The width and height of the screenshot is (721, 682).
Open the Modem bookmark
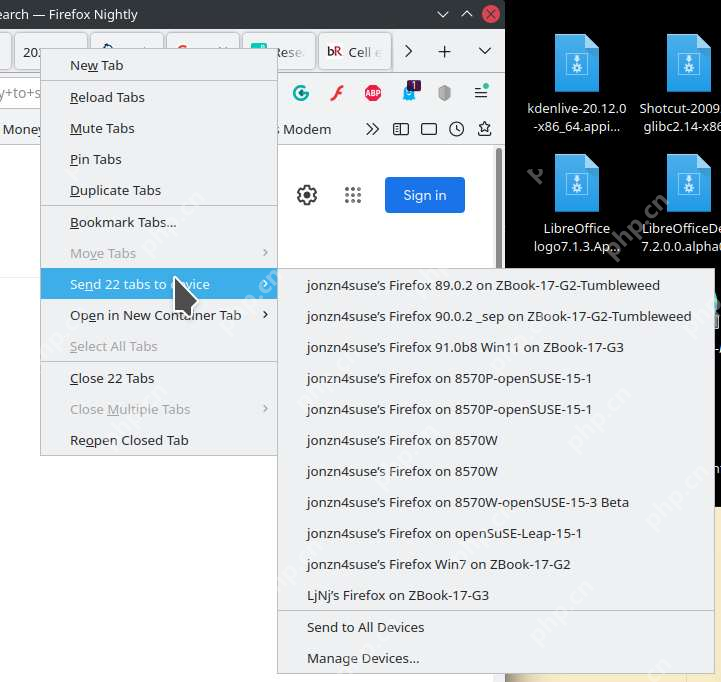tap(307, 130)
